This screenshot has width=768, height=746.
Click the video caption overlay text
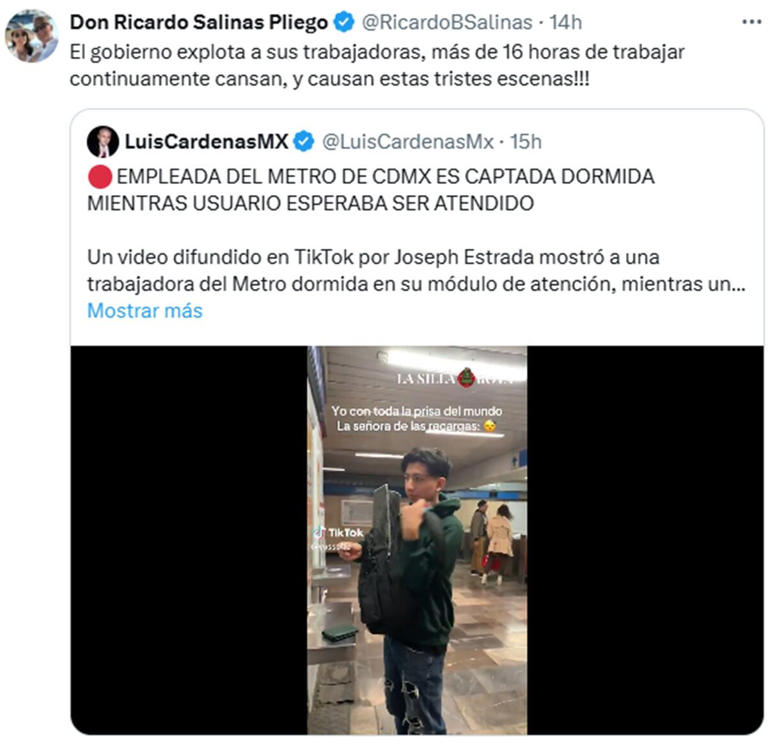click(417, 419)
